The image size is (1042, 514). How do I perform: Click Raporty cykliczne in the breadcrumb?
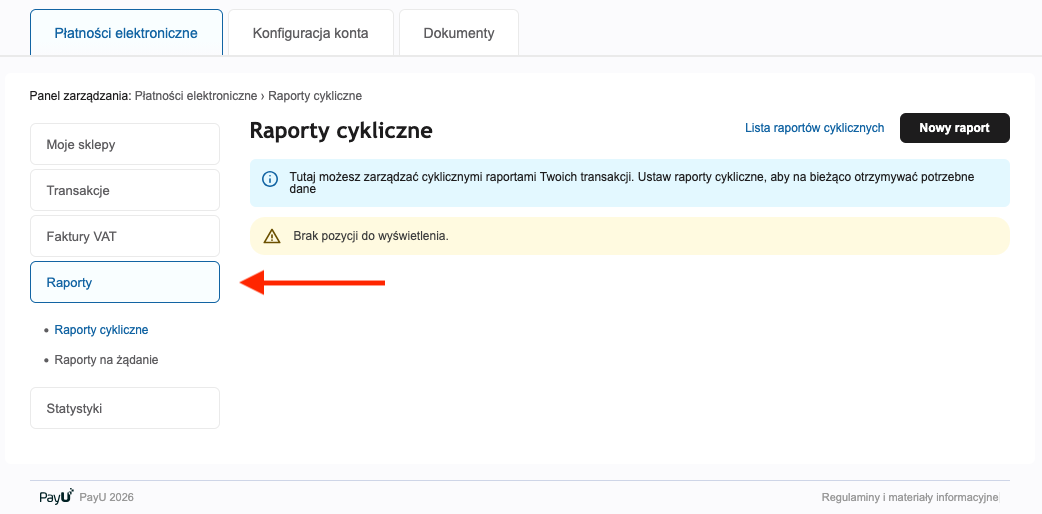315,96
